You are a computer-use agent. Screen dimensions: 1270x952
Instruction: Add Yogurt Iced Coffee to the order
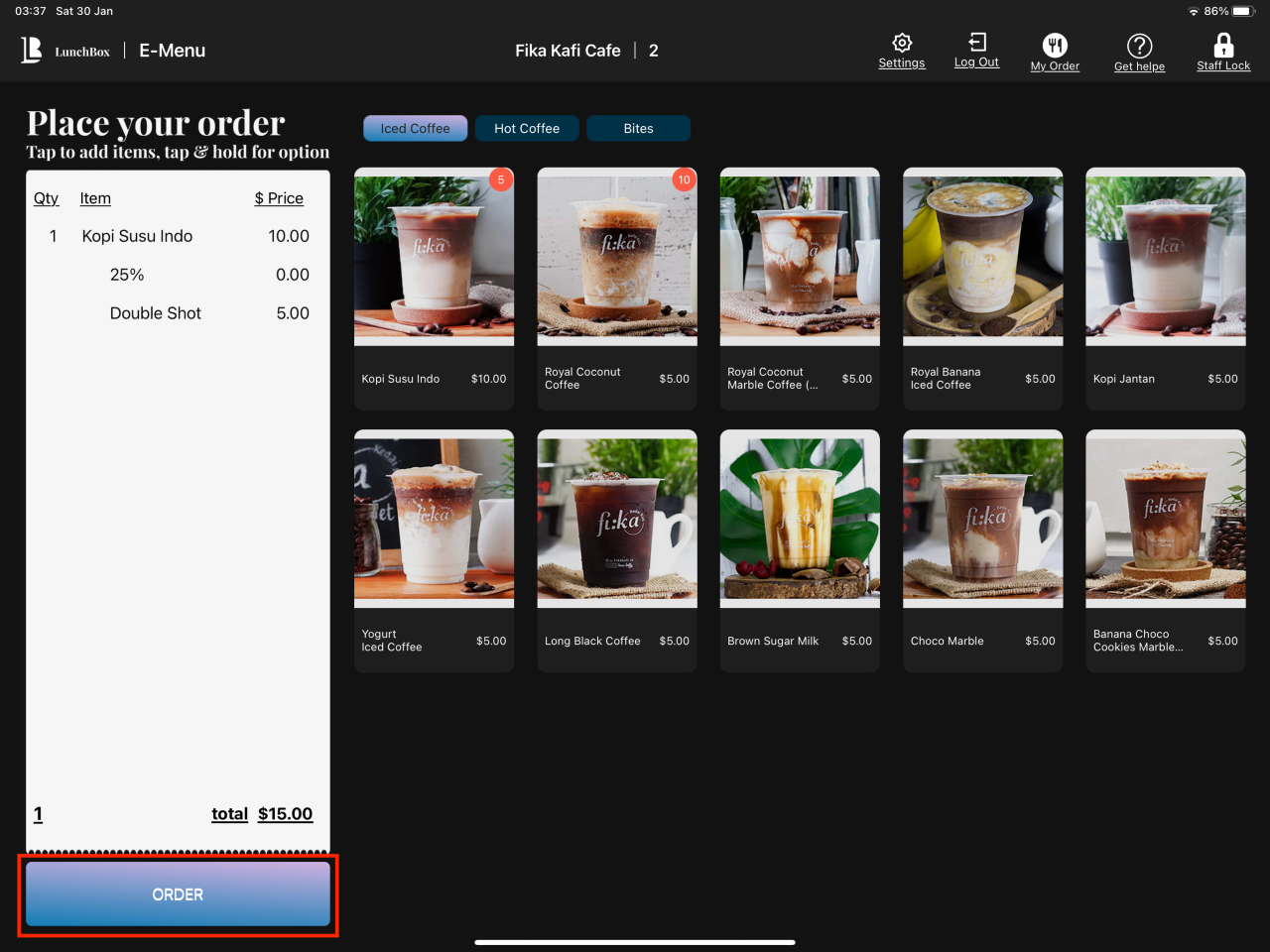point(434,550)
